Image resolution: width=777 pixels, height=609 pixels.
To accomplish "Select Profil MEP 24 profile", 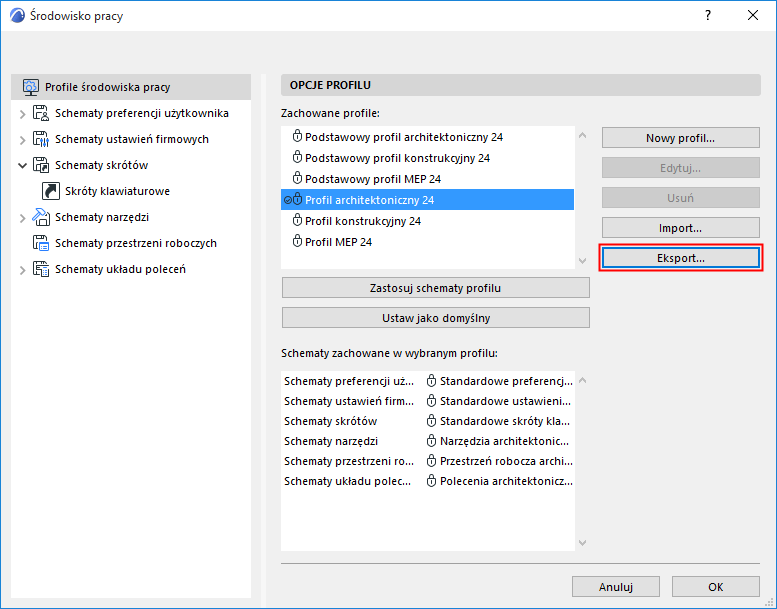I will pyautogui.click(x=427, y=242).
